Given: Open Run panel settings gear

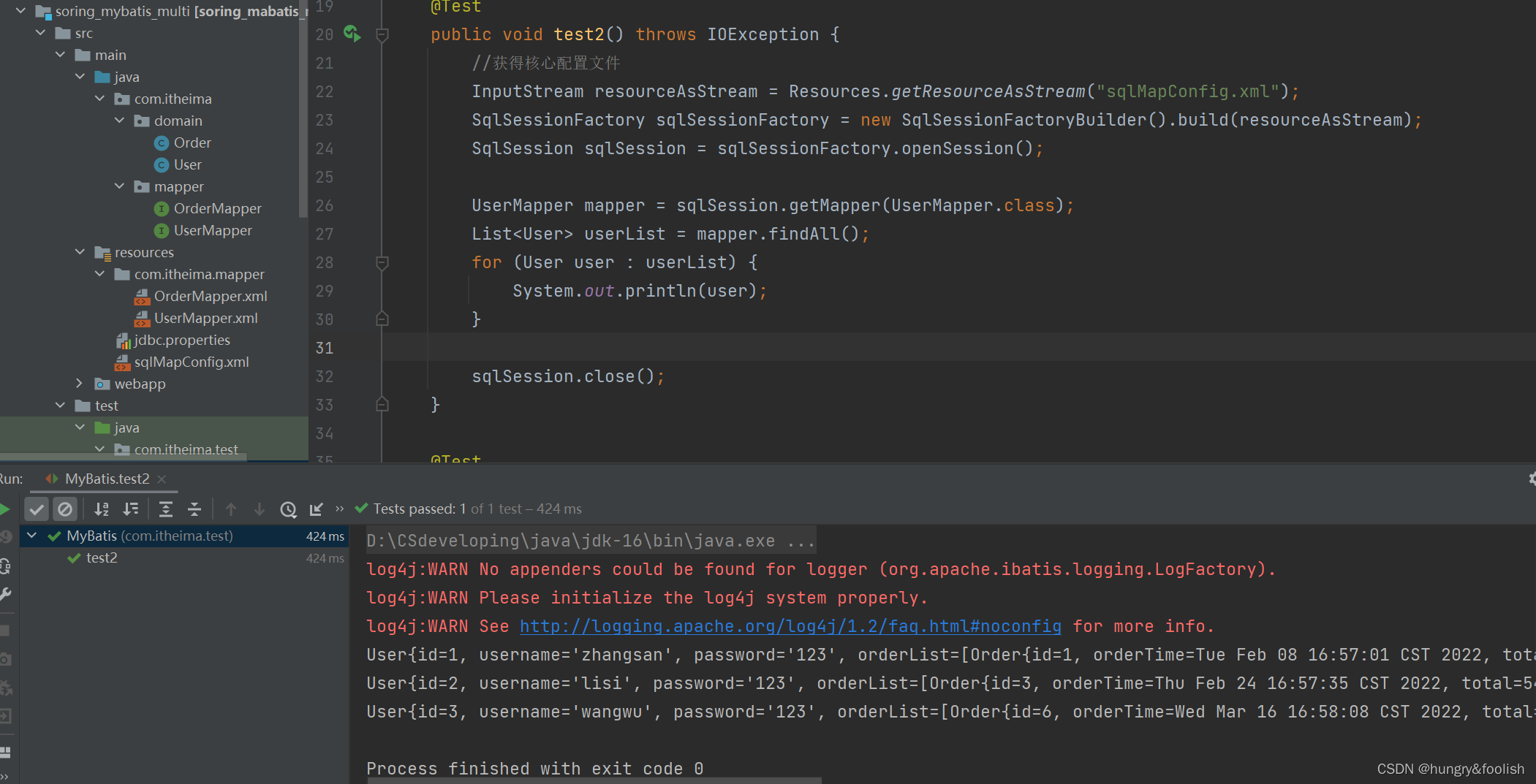Looking at the screenshot, I should pos(1531,479).
